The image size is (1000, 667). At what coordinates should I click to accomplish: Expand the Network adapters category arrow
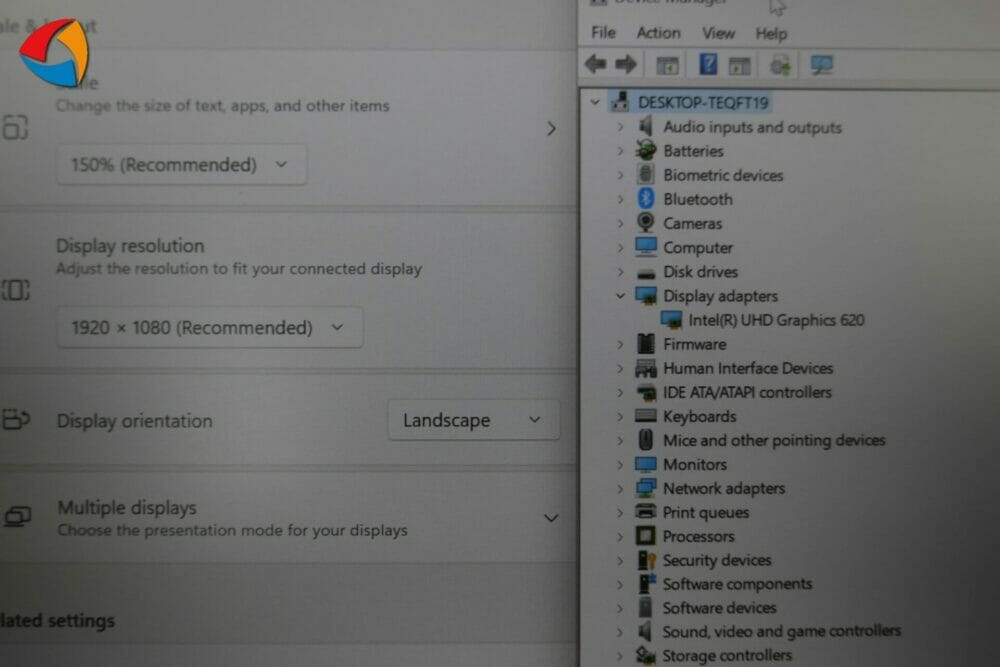click(x=620, y=488)
